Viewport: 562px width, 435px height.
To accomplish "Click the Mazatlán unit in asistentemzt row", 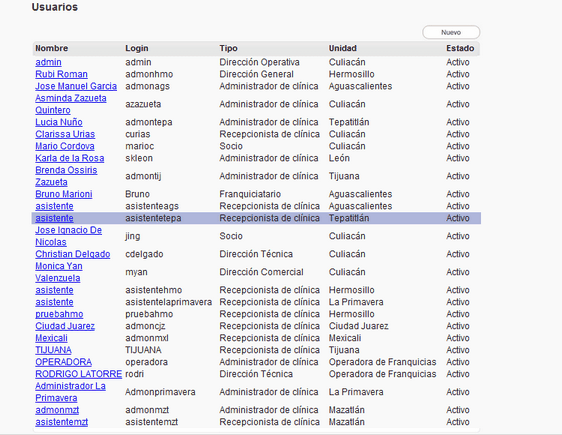I will coord(347,422).
